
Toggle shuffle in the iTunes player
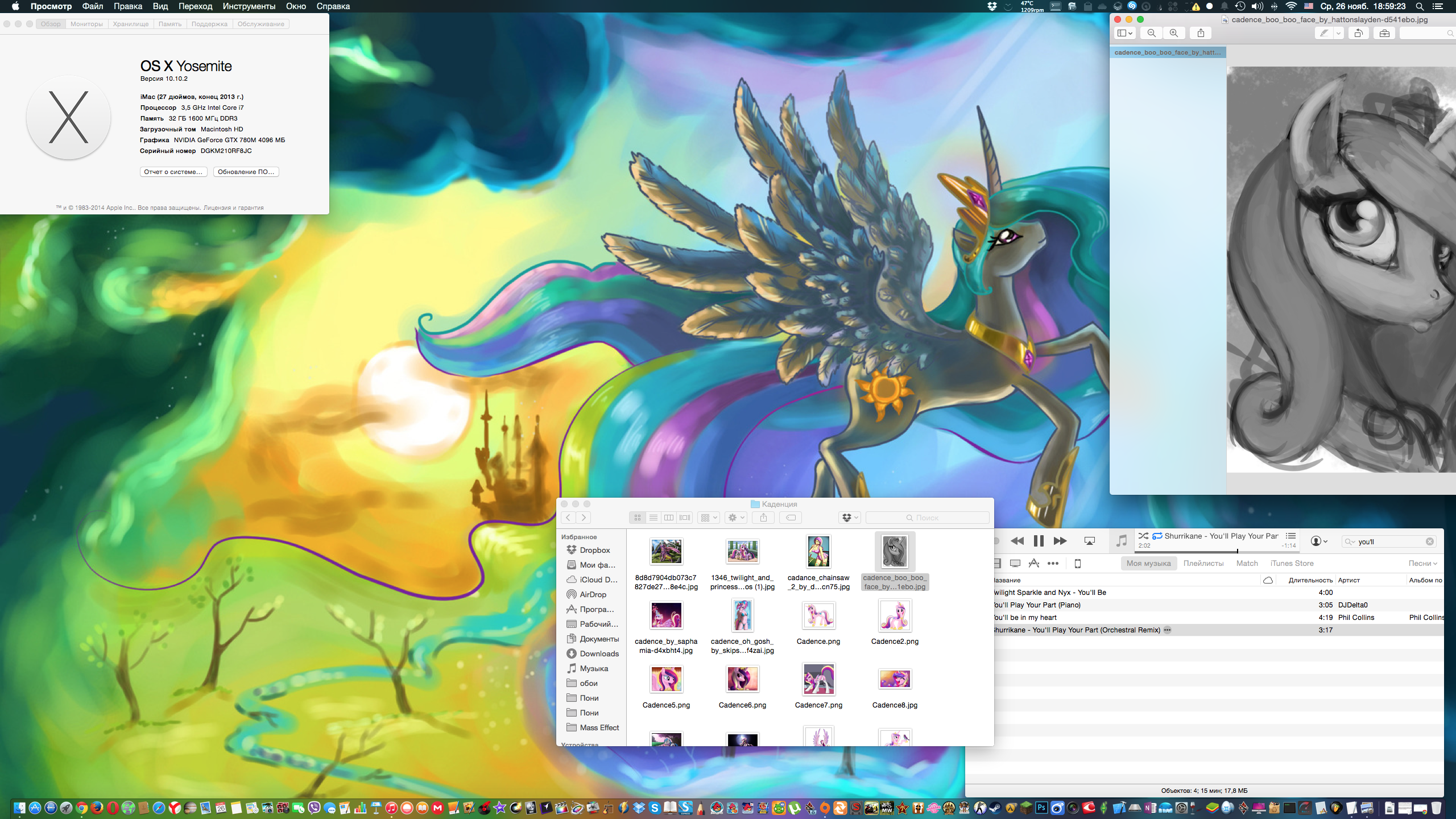pyautogui.click(x=1143, y=536)
